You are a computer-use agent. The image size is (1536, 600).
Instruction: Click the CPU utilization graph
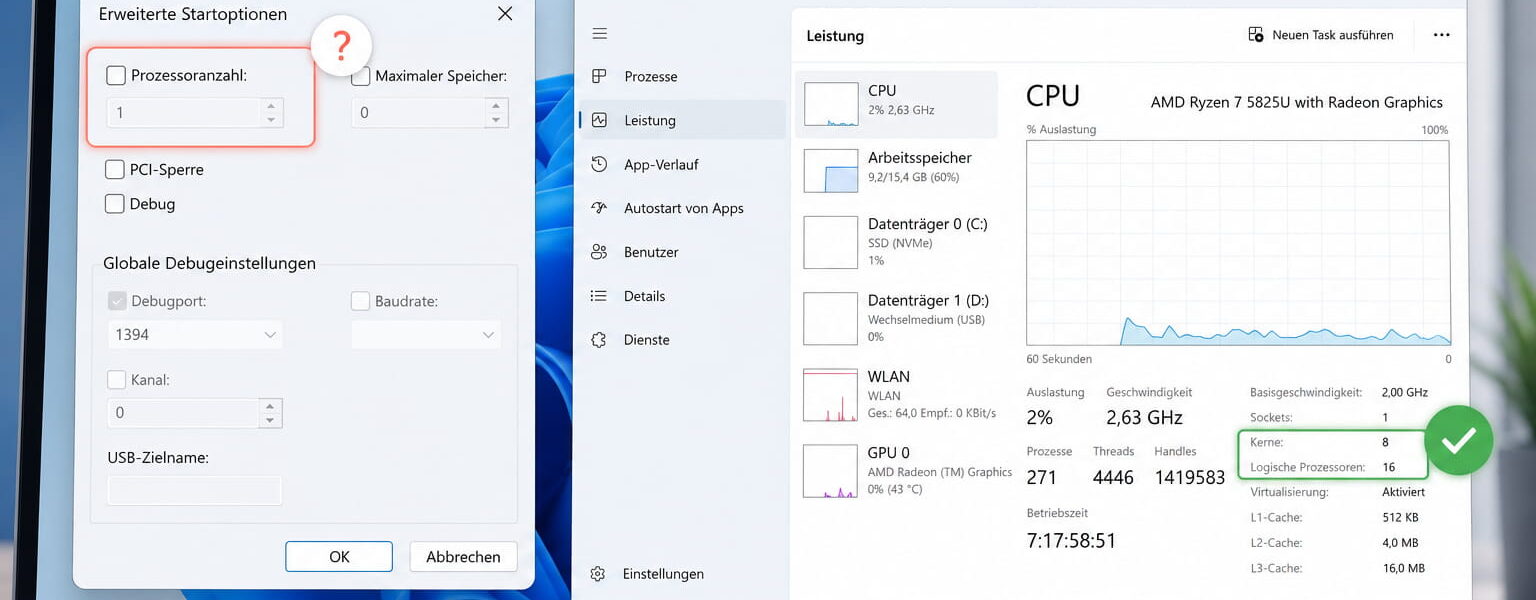coord(1238,243)
